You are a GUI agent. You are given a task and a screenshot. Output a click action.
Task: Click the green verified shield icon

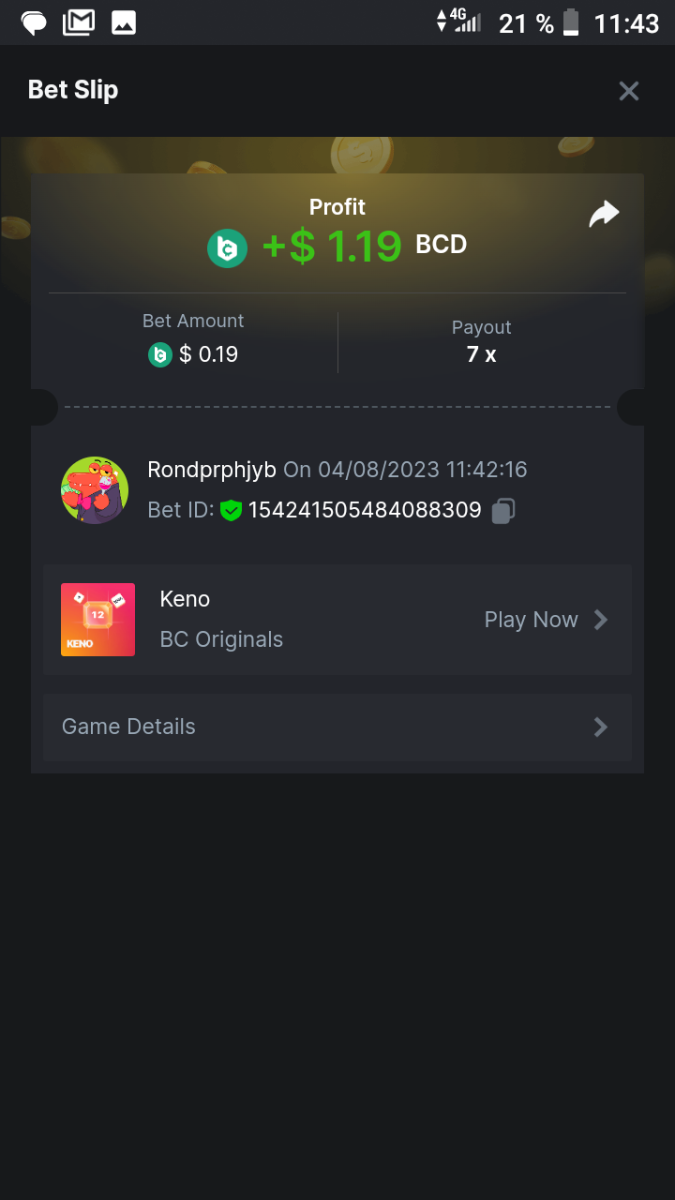pos(231,511)
